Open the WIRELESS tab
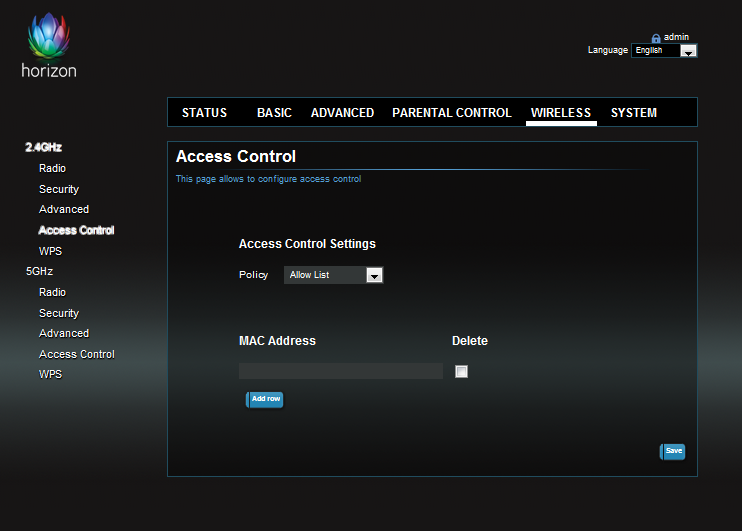 click(561, 113)
